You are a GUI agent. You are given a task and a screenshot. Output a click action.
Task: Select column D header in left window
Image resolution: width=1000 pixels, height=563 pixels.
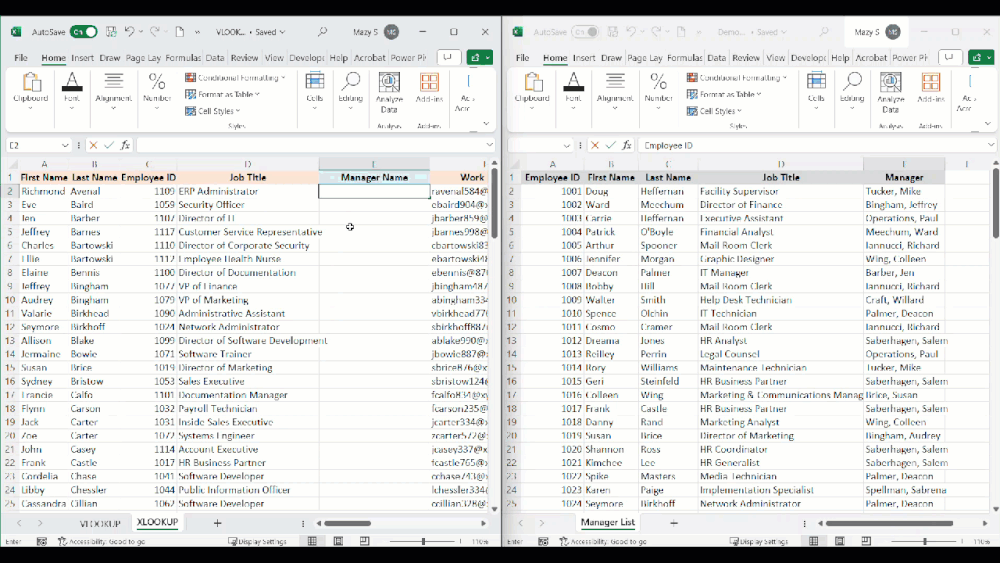(x=247, y=165)
